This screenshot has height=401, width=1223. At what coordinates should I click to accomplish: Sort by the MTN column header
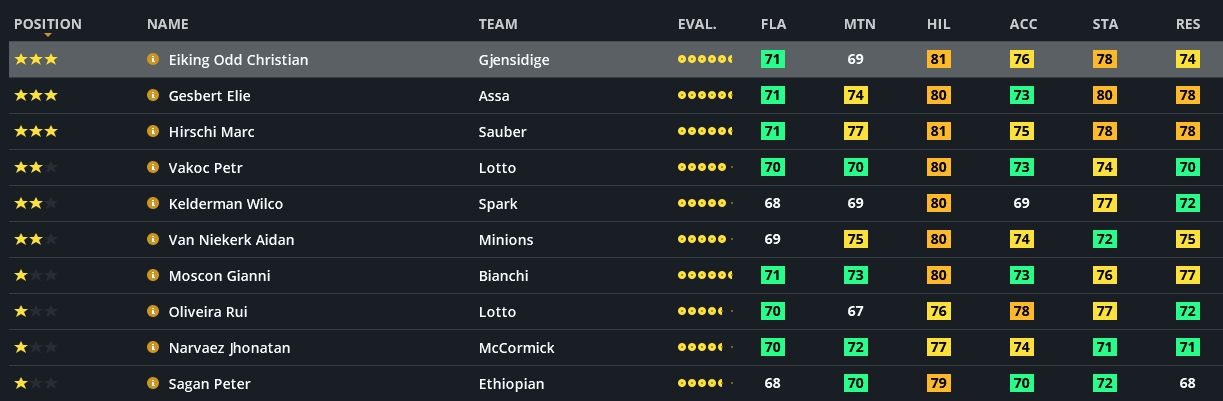[x=855, y=24]
